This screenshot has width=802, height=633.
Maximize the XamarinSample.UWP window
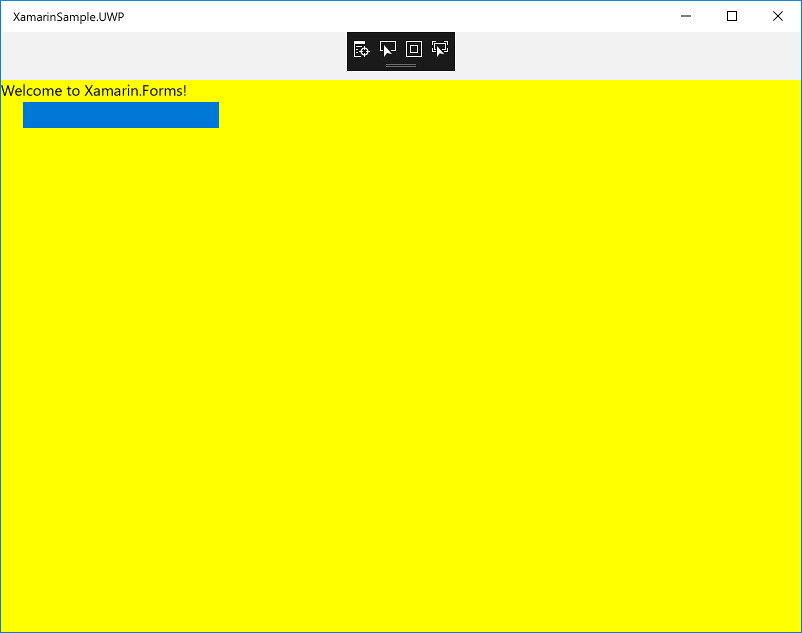pyautogui.click(x=732, y=16)
